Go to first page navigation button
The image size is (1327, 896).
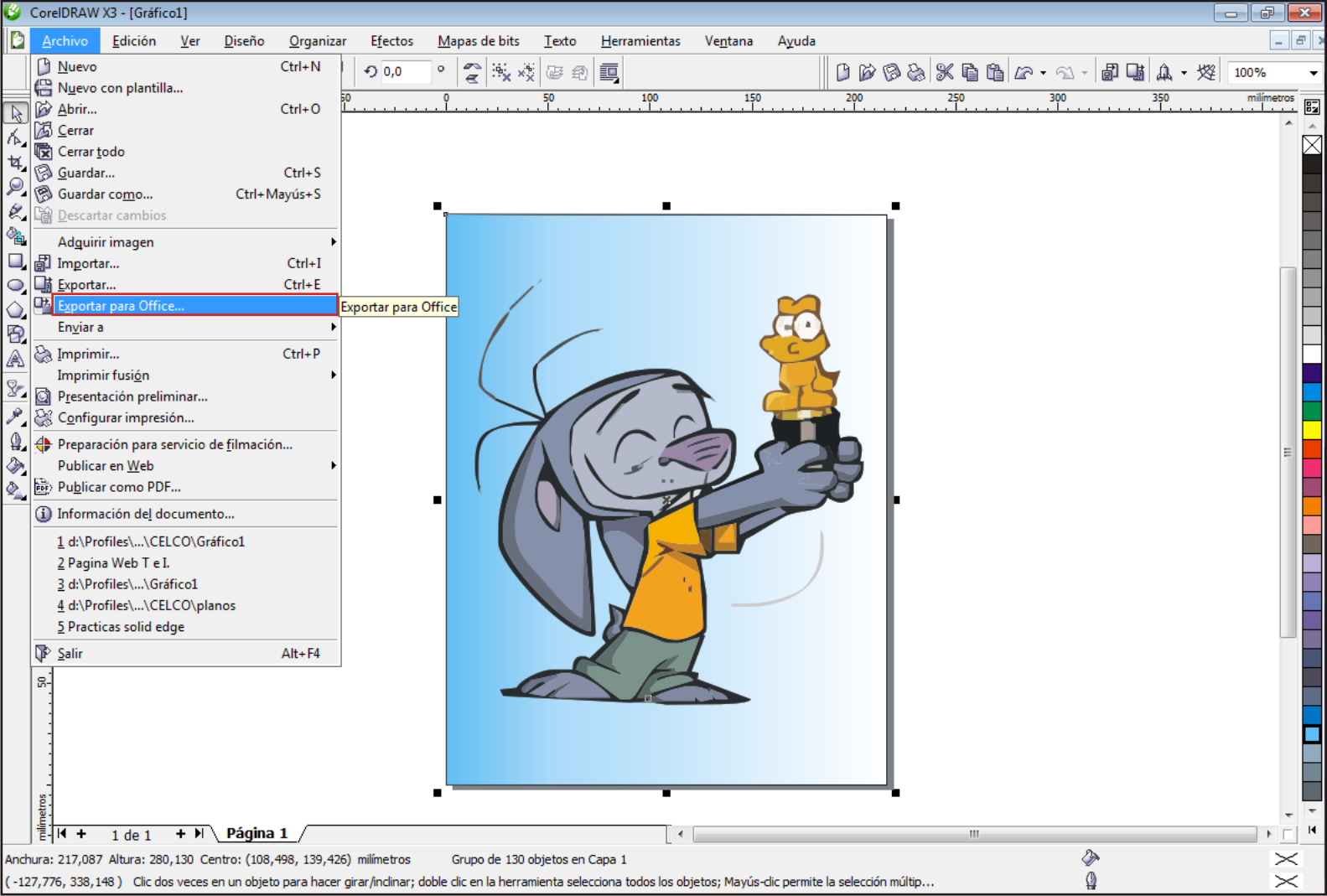[x=62, y=833]
